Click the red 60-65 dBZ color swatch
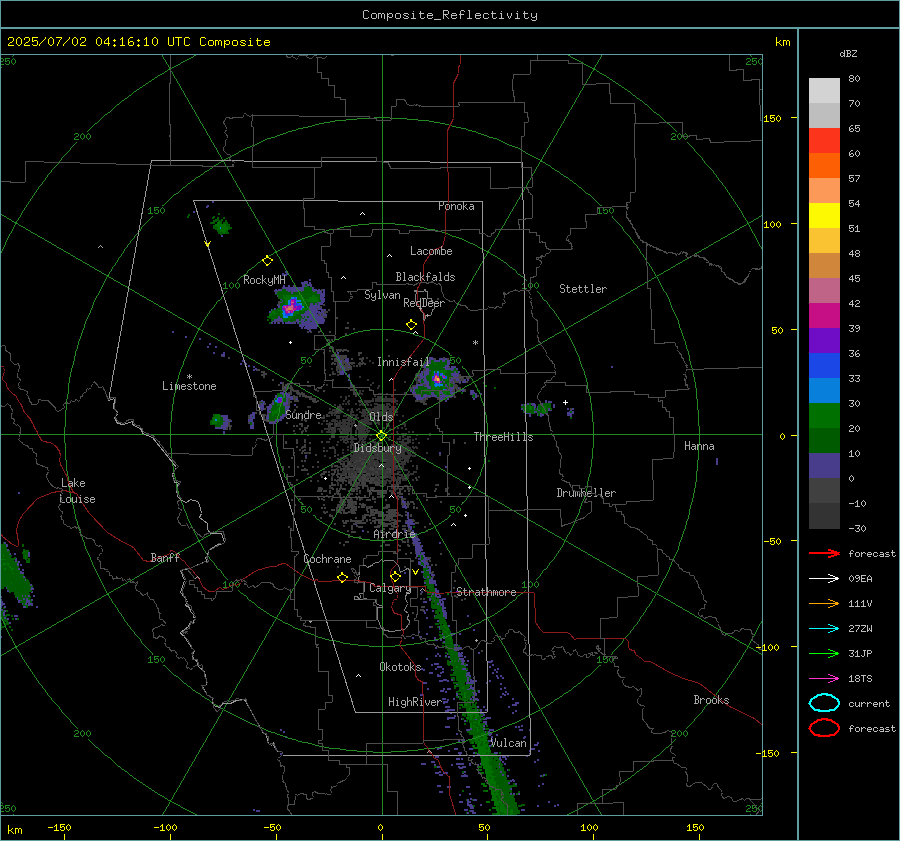Image resolution: width=900 pixels, height=841 pixels. pyautogui.click(x=824, y=141)
